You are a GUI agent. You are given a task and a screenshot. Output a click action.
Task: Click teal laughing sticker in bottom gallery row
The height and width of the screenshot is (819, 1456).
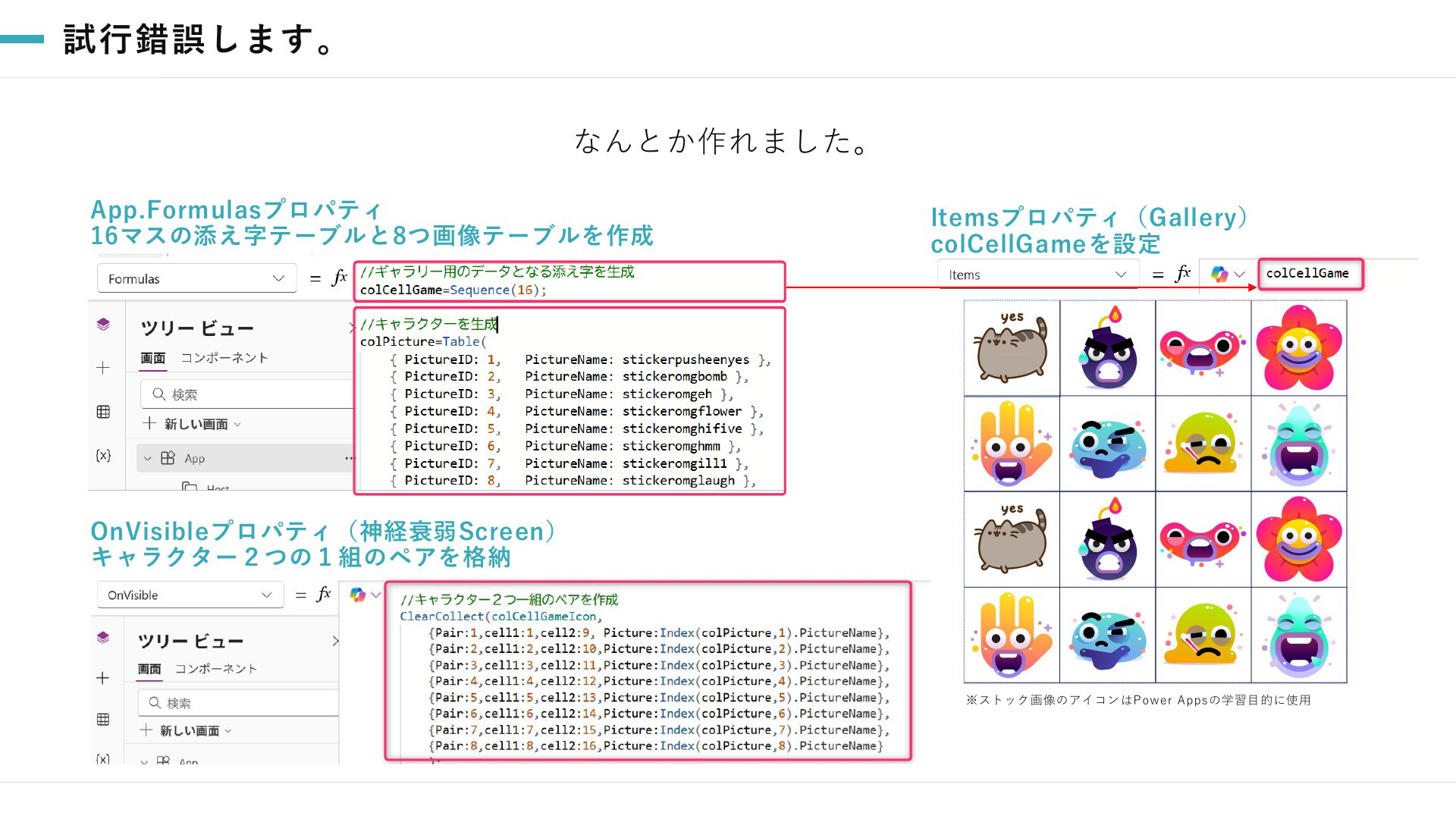pos(1298,635)
